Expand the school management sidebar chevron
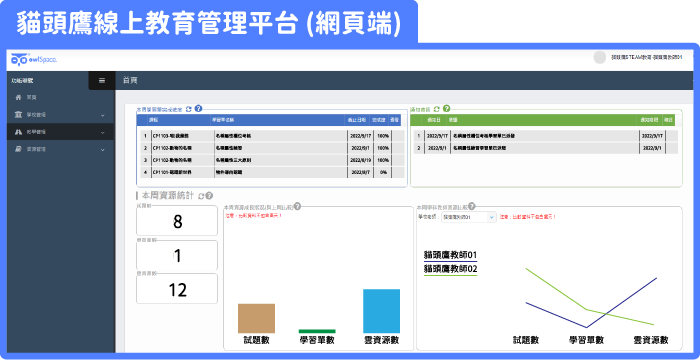 pyautogui.click(x=103, y=115)
